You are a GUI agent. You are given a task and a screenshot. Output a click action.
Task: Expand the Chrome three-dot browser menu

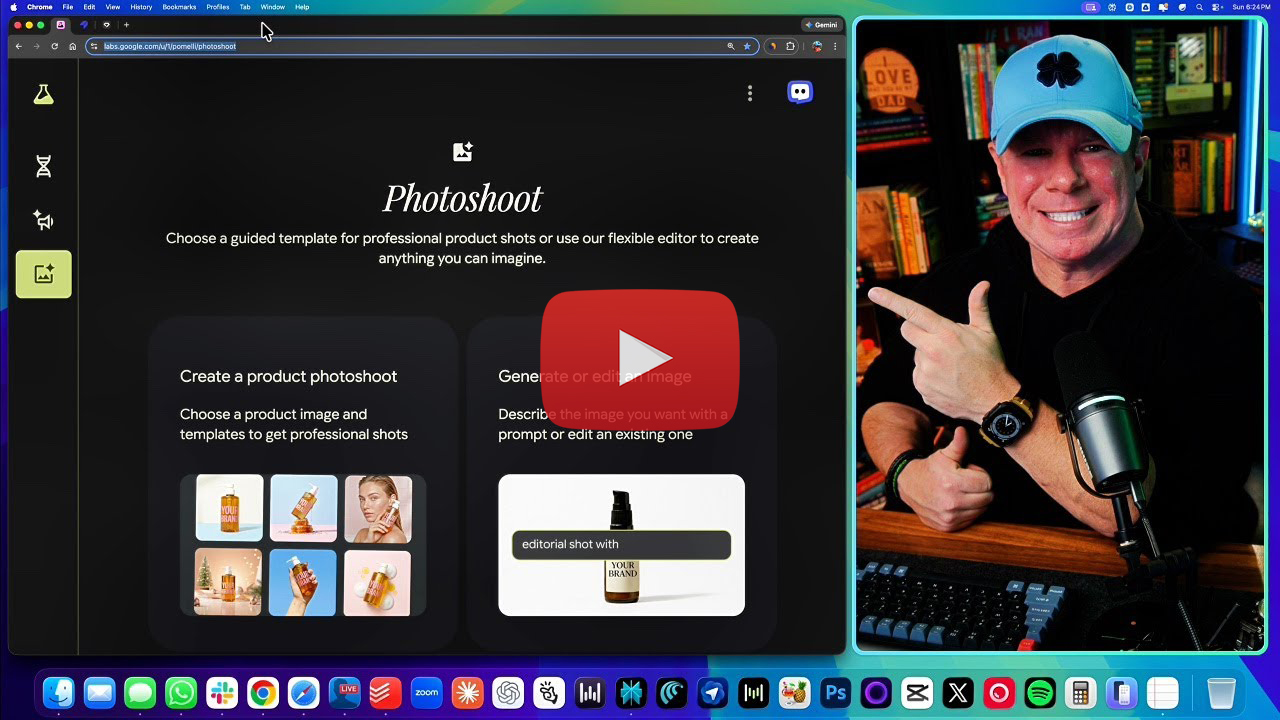click(835, 46)
